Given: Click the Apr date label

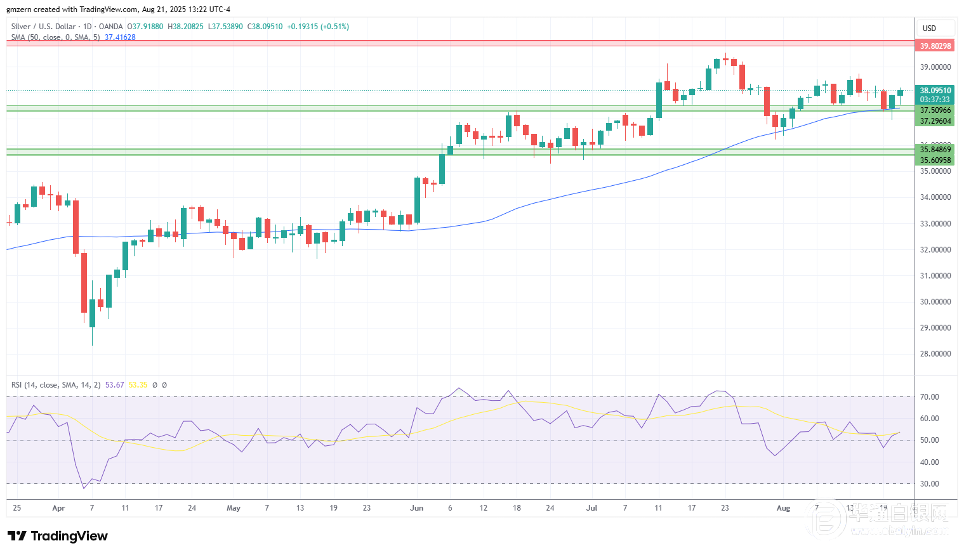Looking at the screenshot, I should pyautogui.click(x=58, y=508).
